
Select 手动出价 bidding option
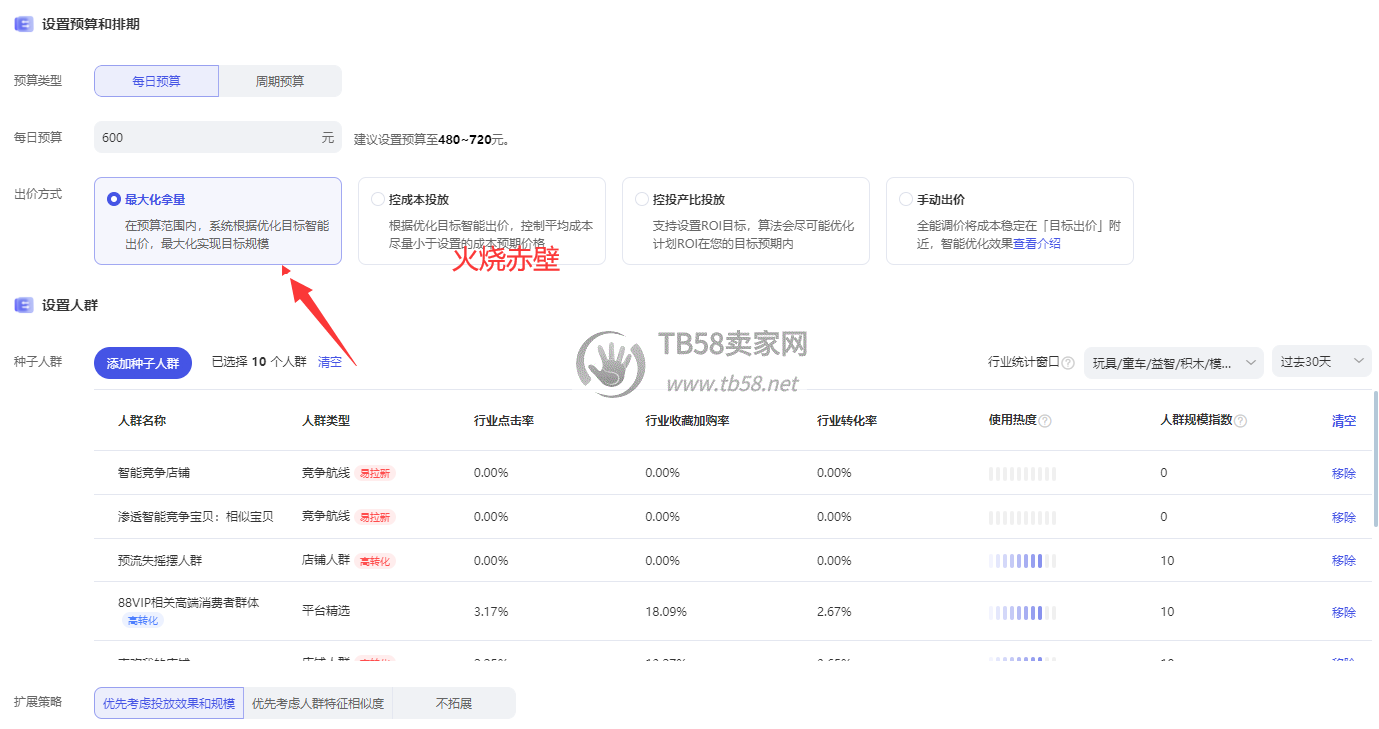pyautogui.click(x=1010, y=221)
